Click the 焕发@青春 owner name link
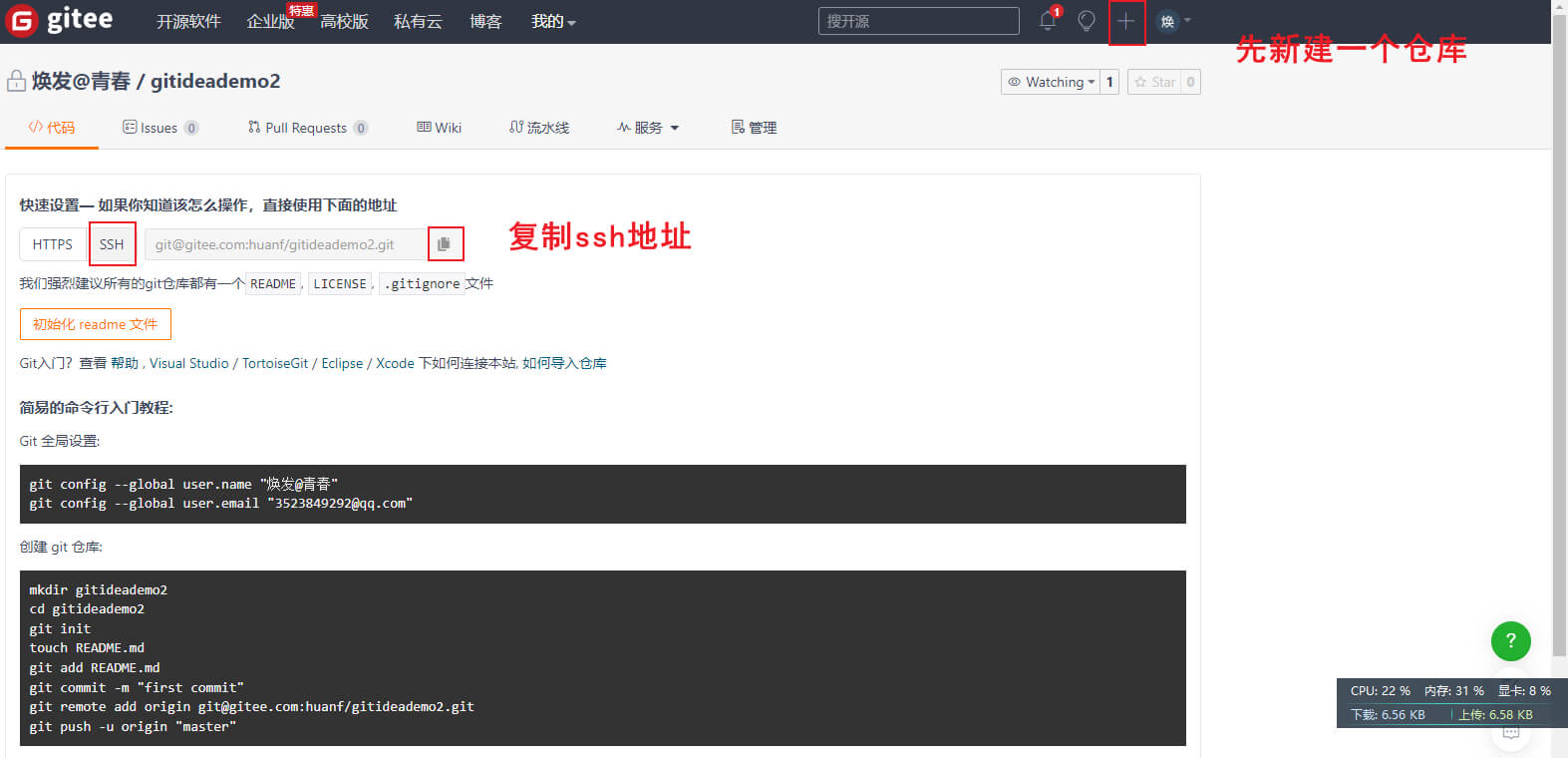 81,81
